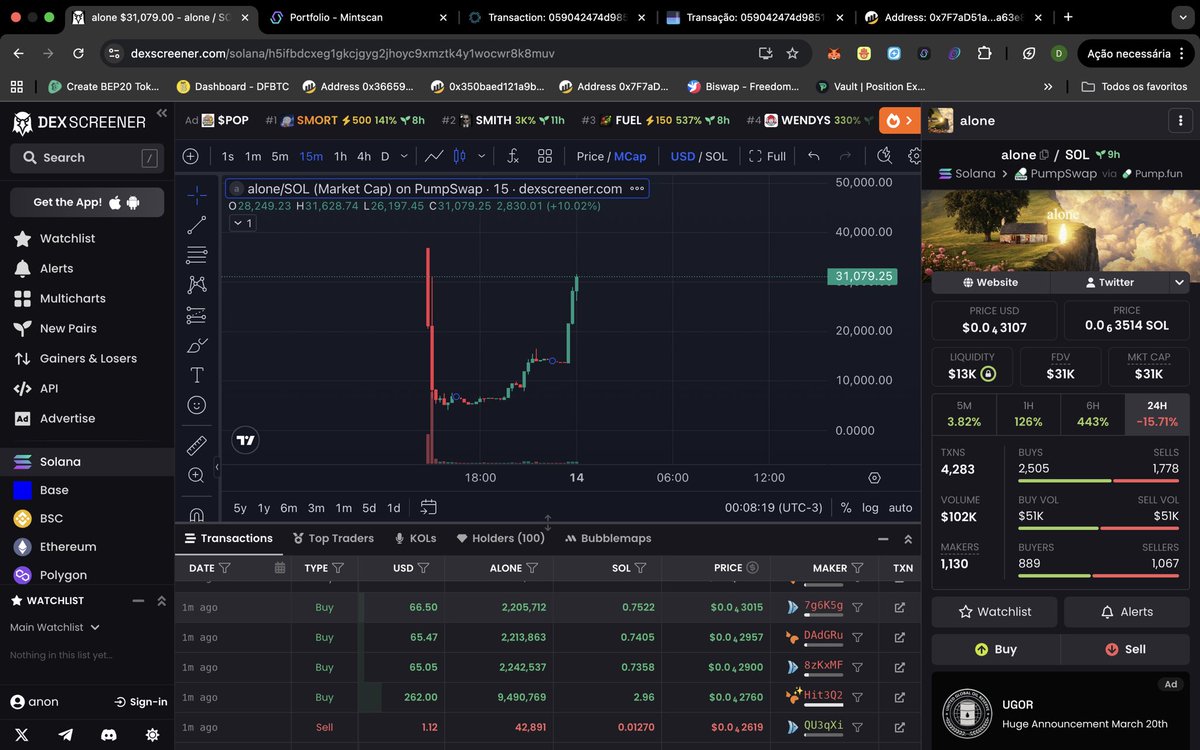The height and width of the screenshot is (750, 1200).
Task: Open the emoji sticker tool
Action: point(197,405)
